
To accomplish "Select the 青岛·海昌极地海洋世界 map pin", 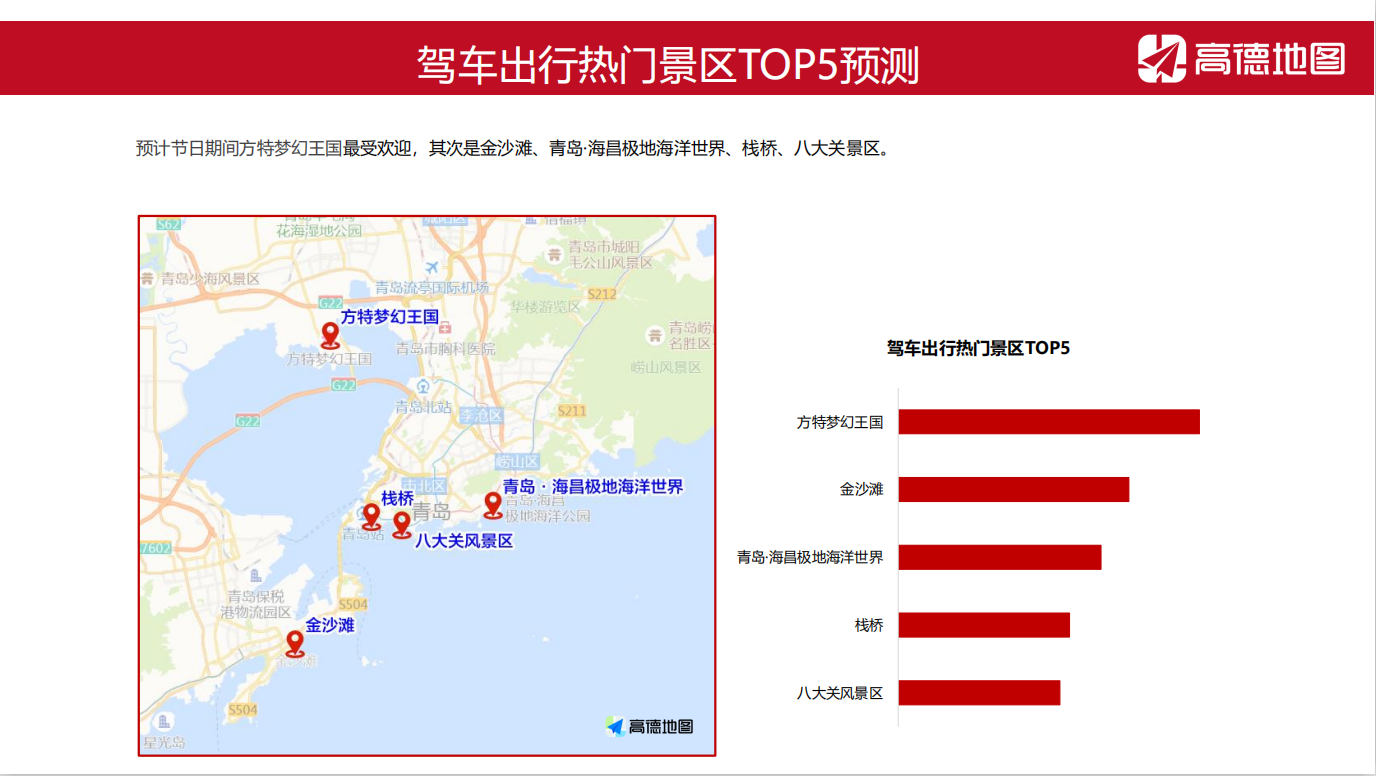I will 493,505.
